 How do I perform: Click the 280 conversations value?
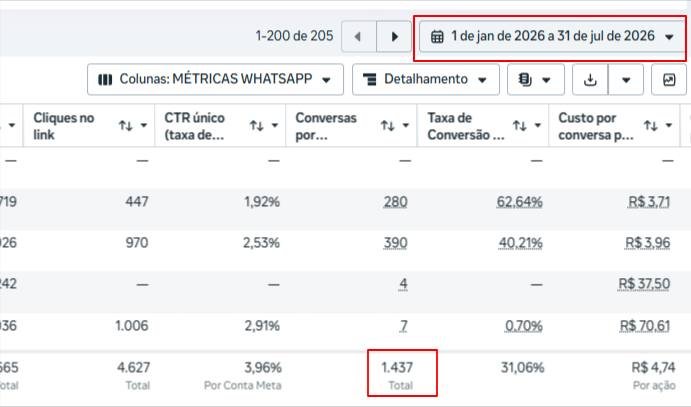point(395,202)
